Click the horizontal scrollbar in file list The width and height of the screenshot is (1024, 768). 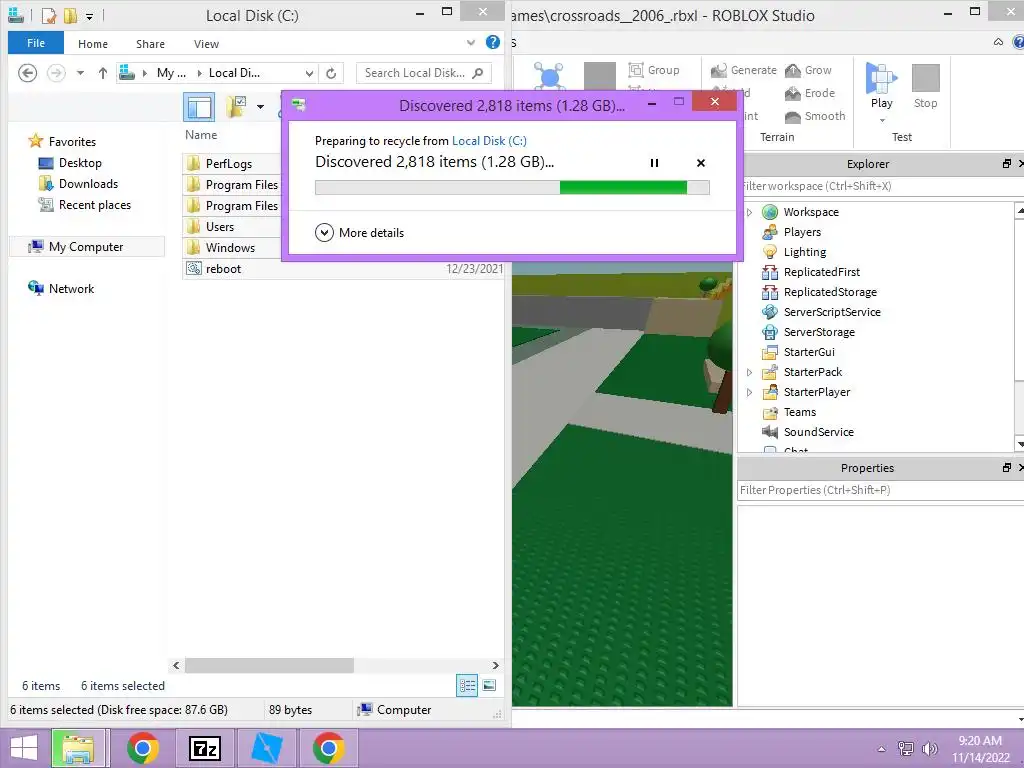(269, 665)
